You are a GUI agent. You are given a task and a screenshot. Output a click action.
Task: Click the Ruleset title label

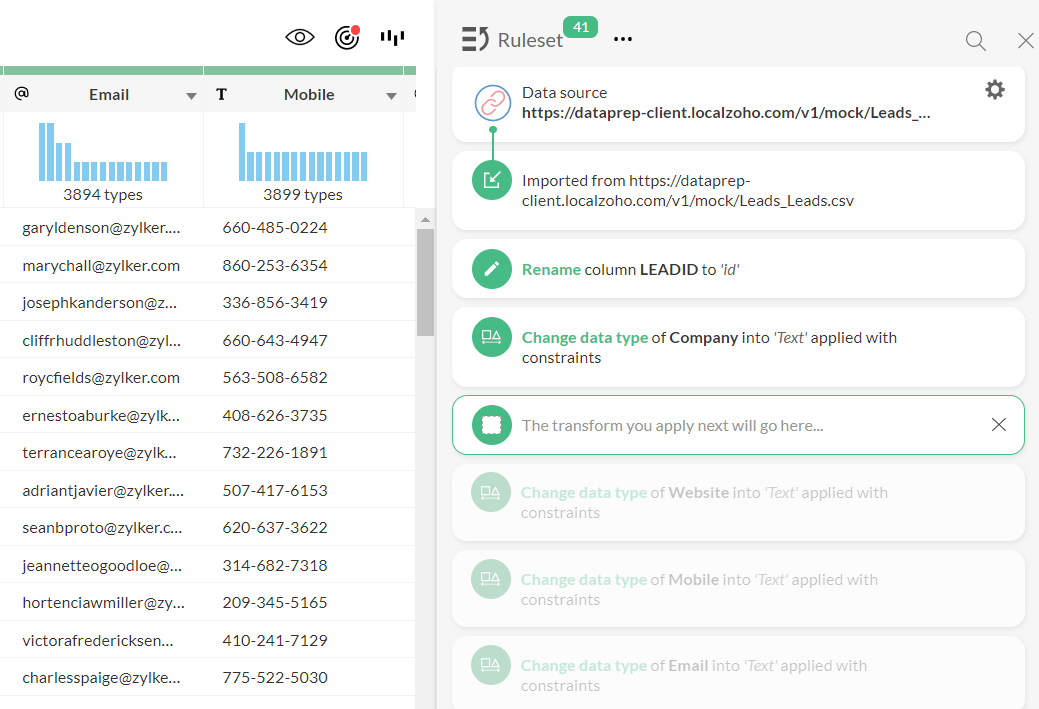click(x=529, y=40)
